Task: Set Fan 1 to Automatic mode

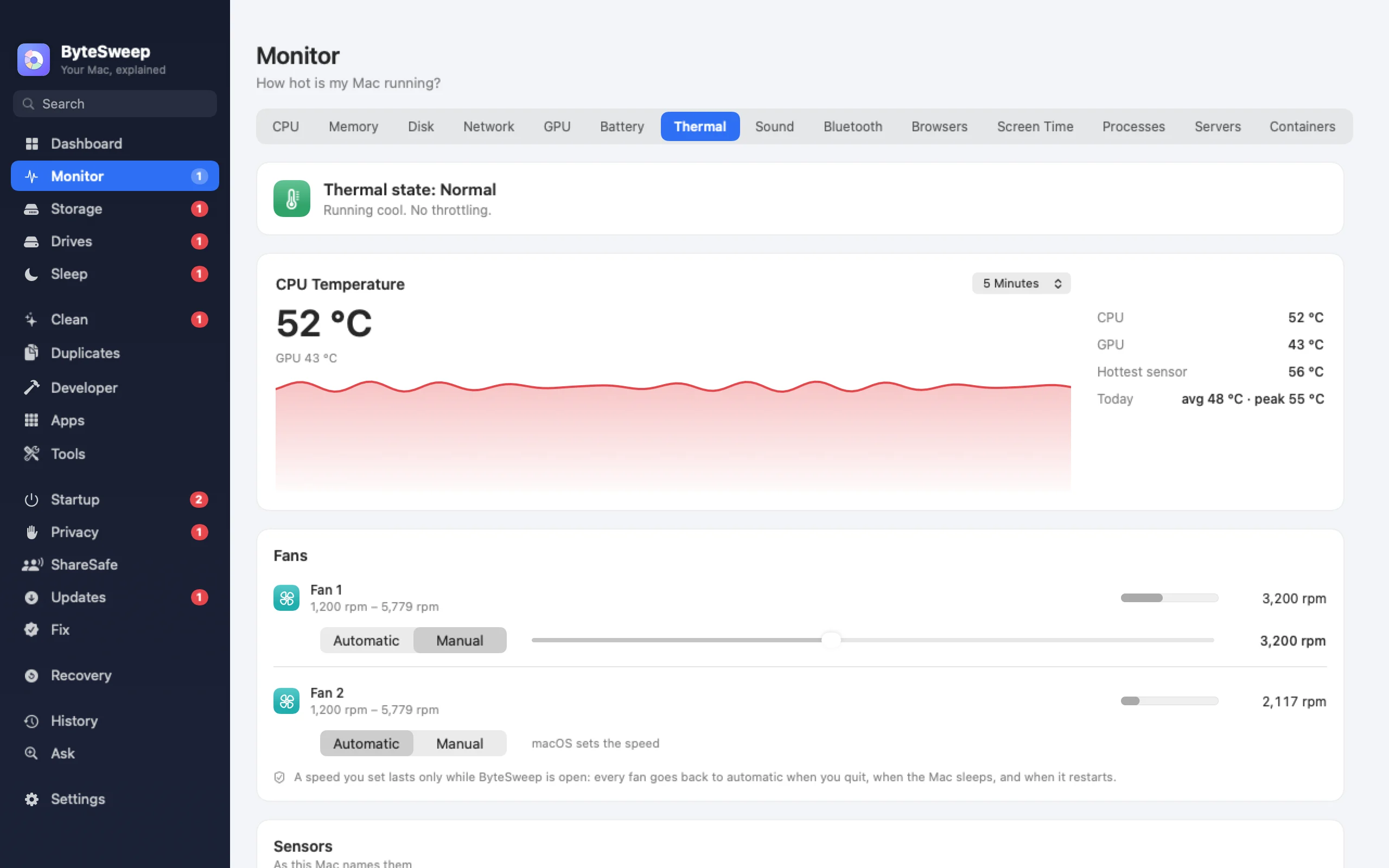Action: (x=366, y=640)
